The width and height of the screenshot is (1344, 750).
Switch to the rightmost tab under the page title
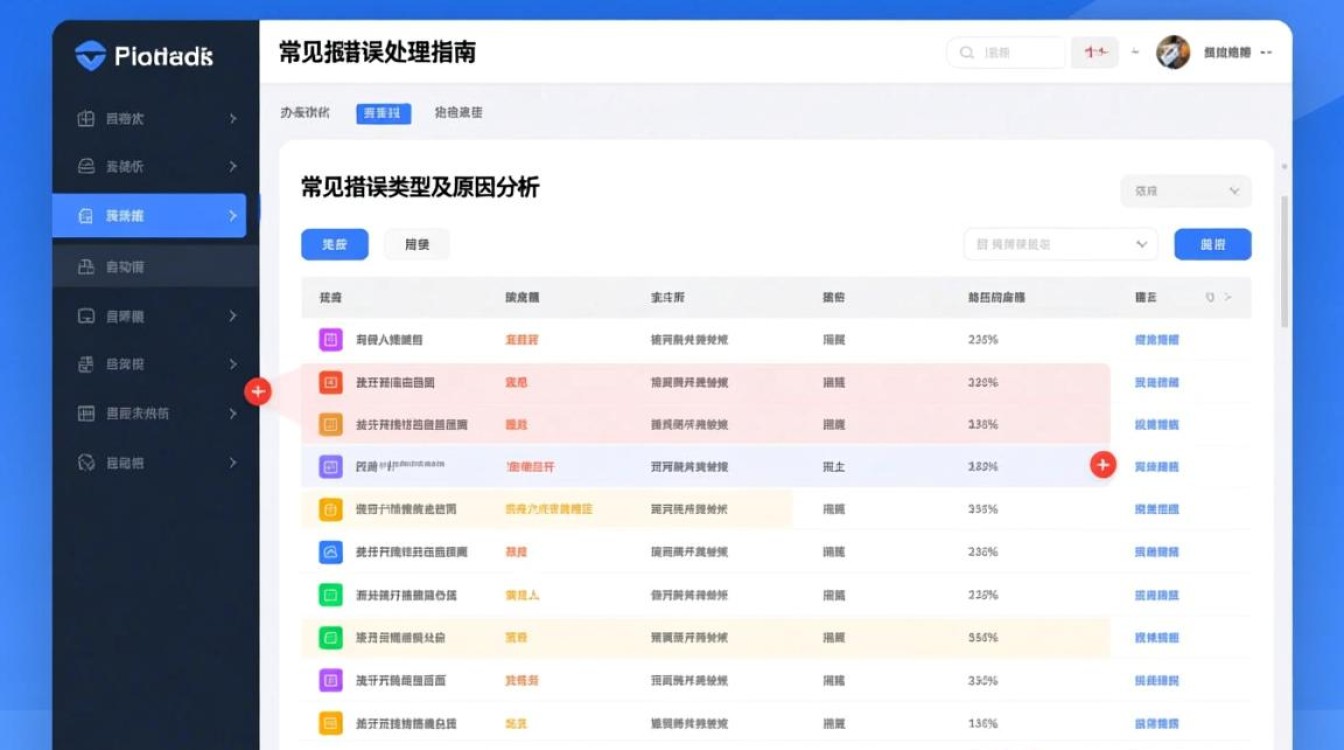coord(459,113)
